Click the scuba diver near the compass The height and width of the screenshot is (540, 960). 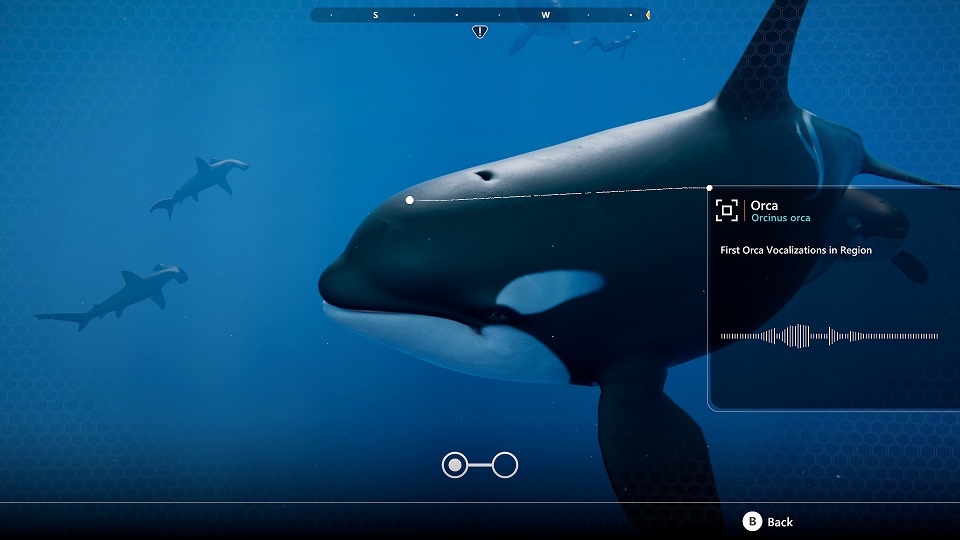click(x=604, y=43)
